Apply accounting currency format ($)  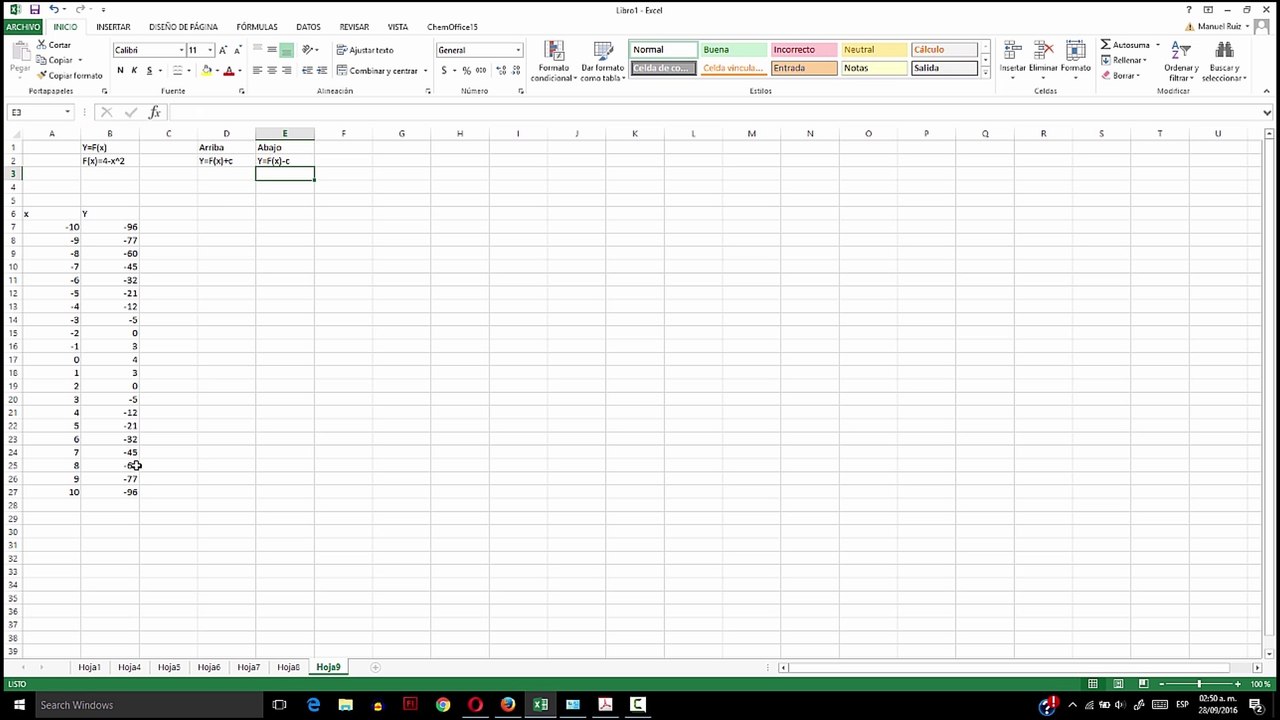444,71
